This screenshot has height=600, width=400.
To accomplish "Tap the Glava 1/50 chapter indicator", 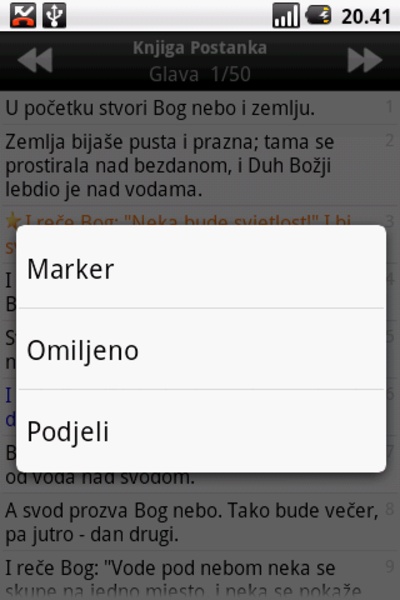I will (199, 74).
